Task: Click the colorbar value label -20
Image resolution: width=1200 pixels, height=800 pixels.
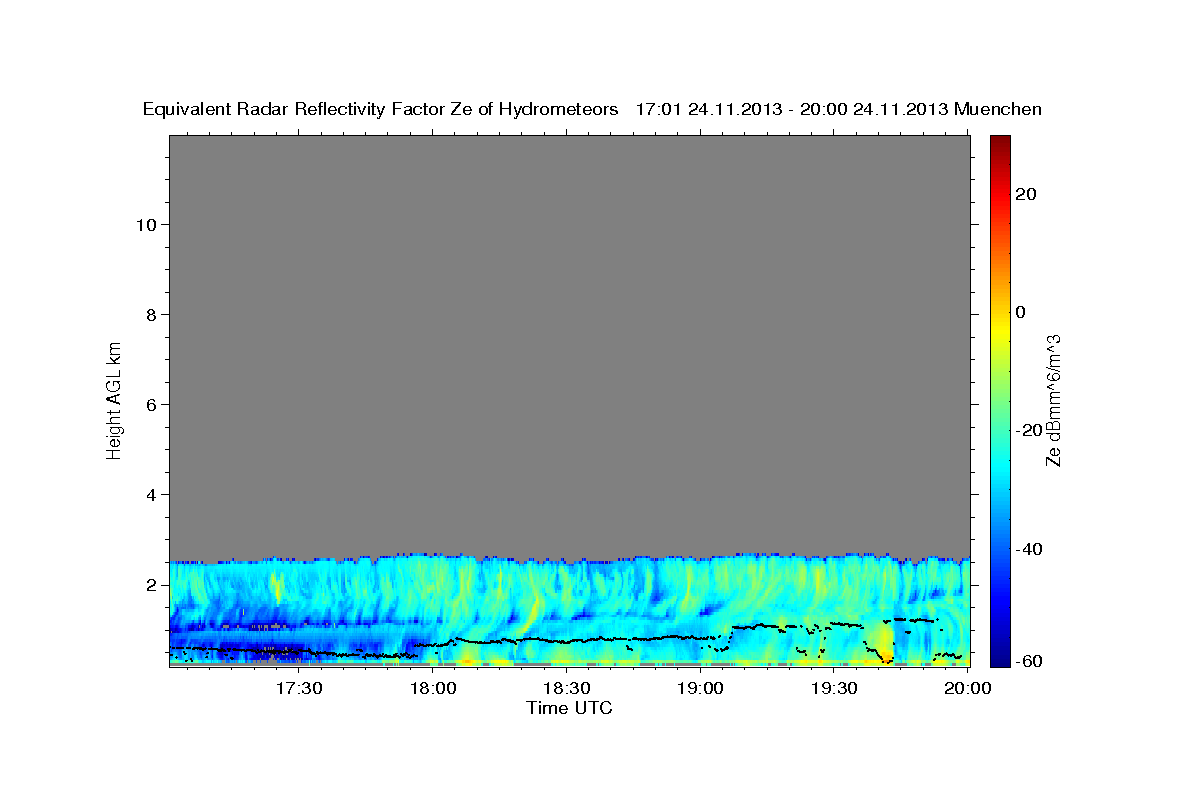Action: click(1029, 430)
